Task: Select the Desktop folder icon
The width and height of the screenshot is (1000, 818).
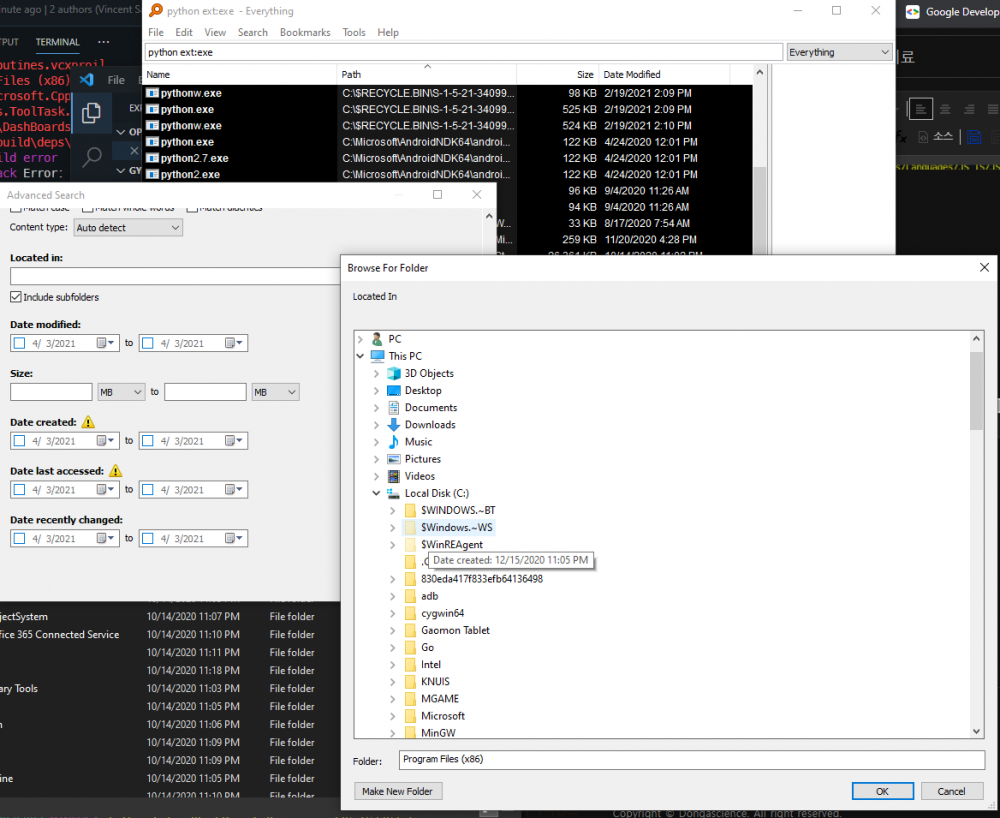Action: [394, 391]
